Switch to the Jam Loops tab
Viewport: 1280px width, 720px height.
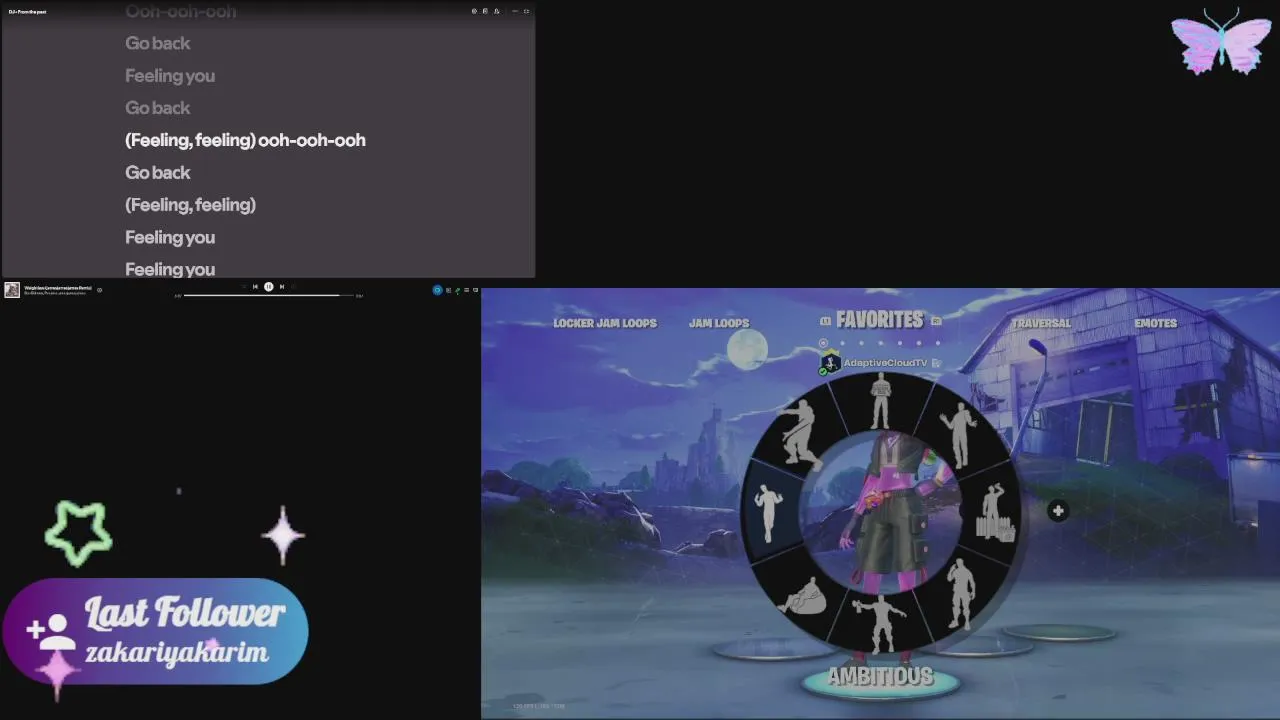click(719, 323)
